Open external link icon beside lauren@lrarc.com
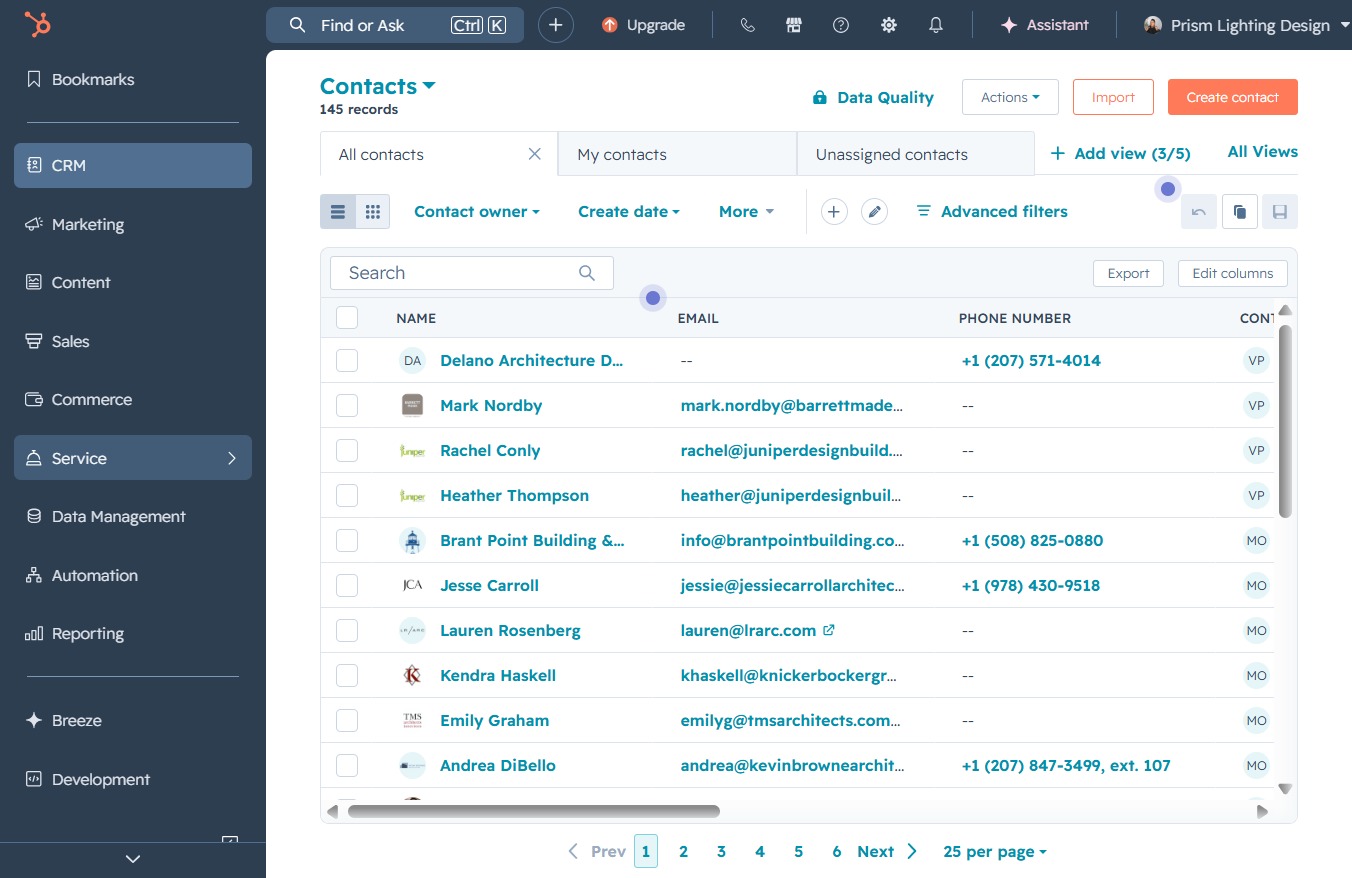This screenshot has height=878, width=1352. coord(828,630)
